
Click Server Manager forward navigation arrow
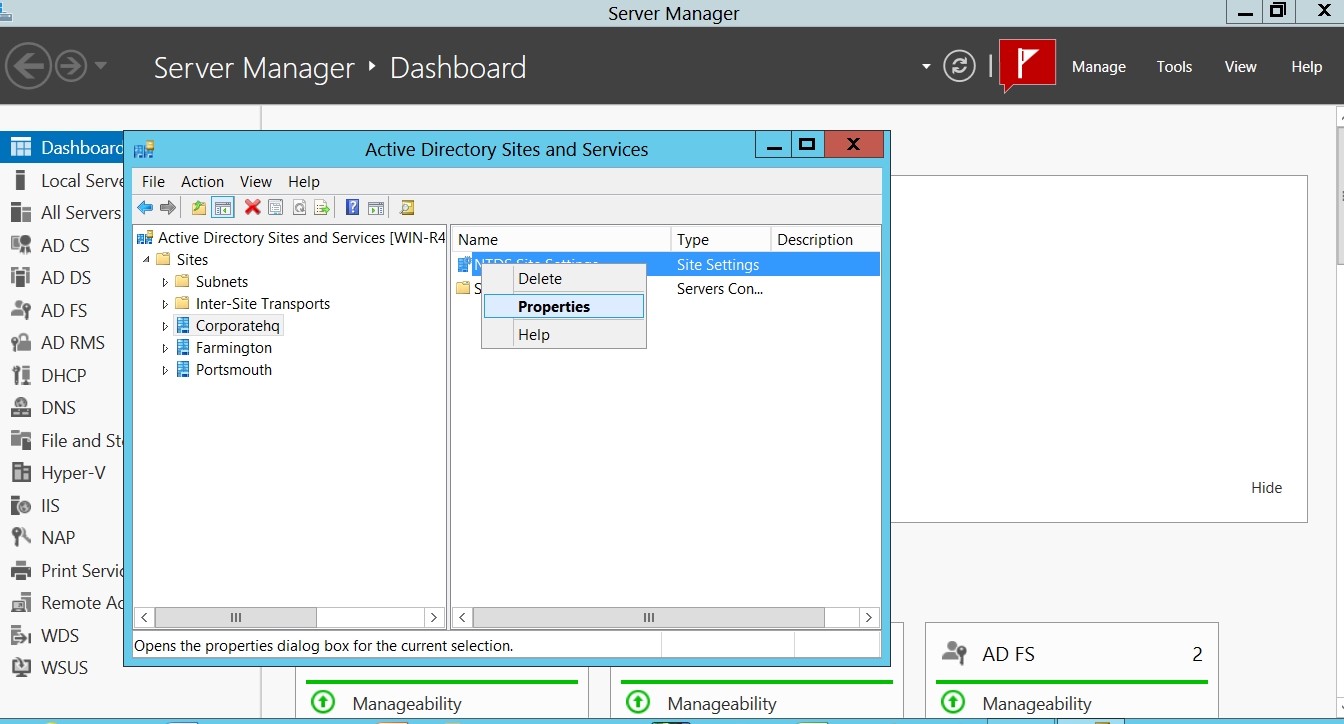[x=71, y=67]
